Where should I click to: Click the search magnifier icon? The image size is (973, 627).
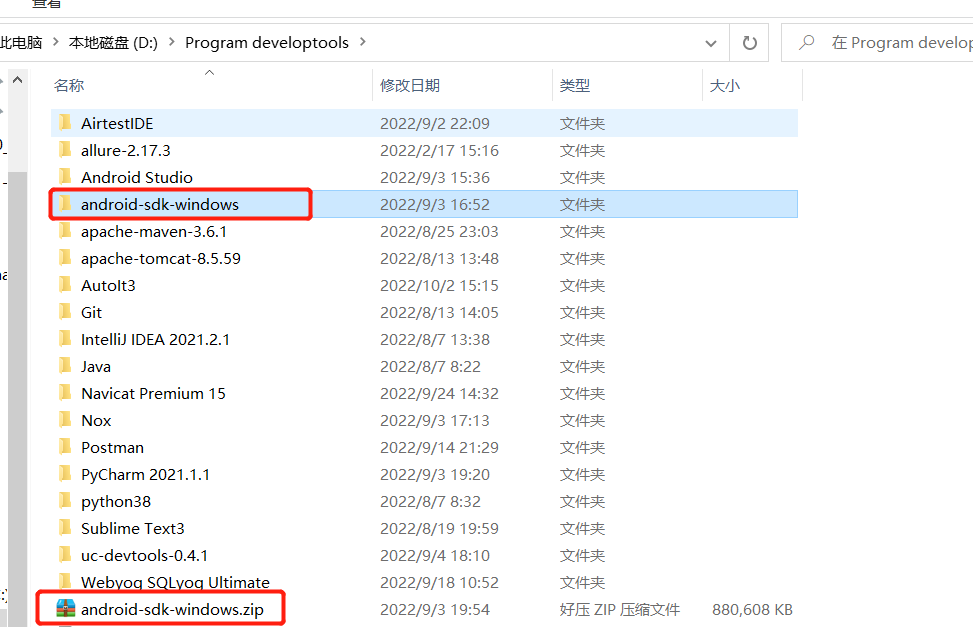[806, 43]
